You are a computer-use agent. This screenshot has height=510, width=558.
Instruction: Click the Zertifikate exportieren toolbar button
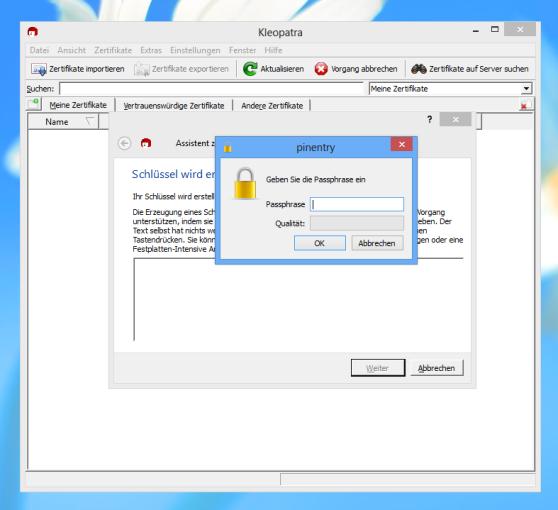pos(181,69)
